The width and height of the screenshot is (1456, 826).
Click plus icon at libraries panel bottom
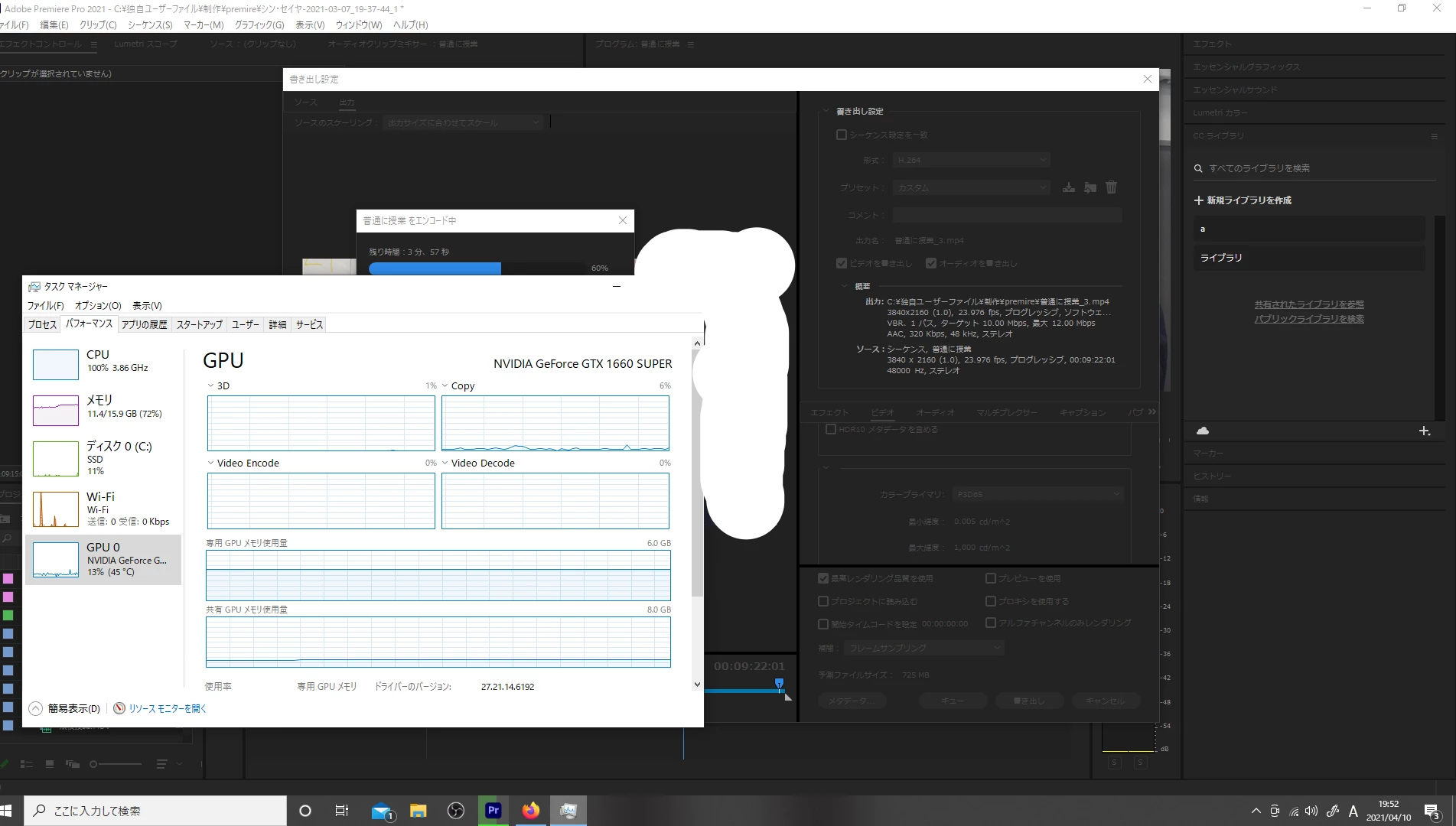point(1424,431)
